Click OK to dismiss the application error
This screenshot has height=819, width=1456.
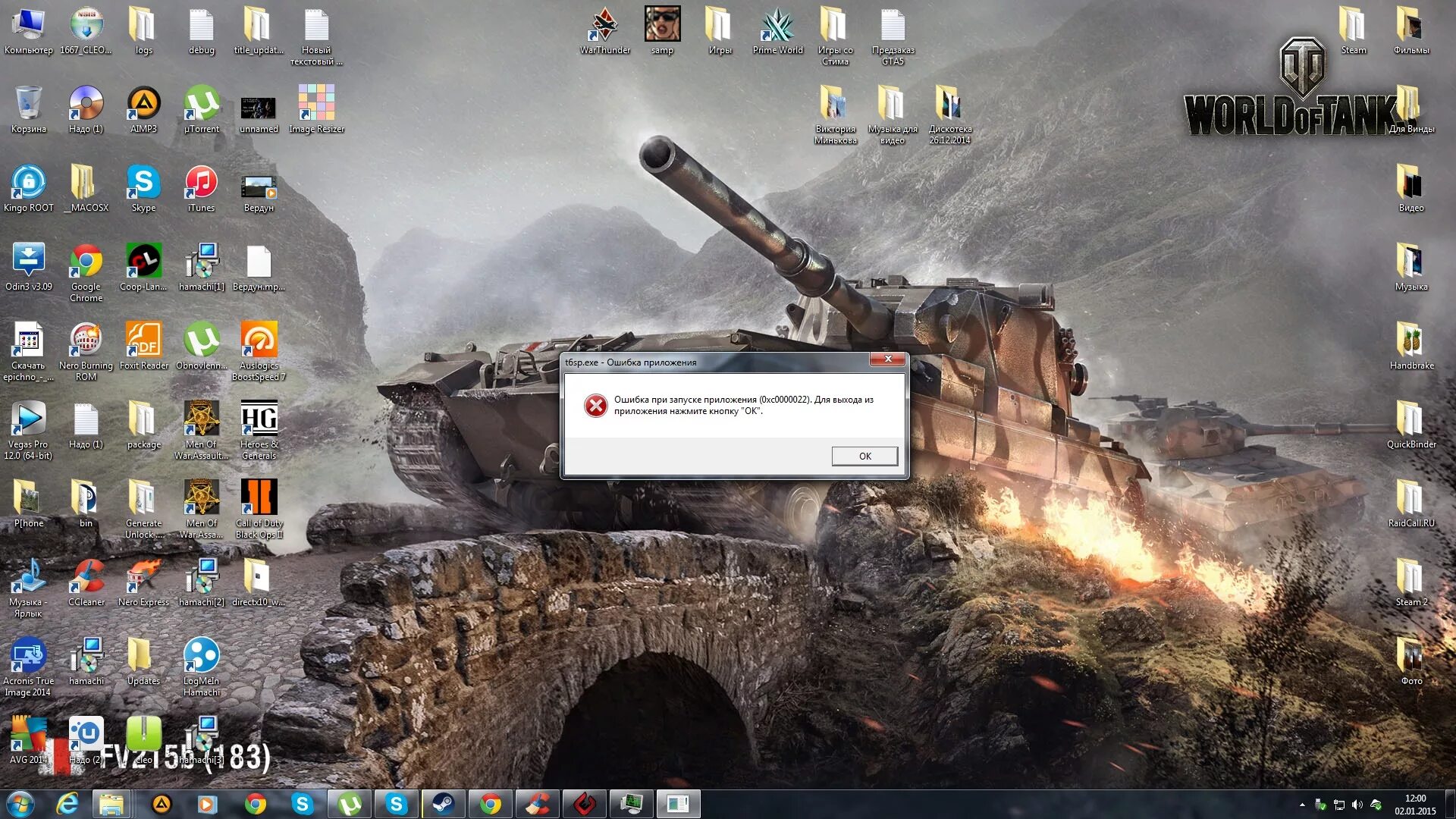click(x=862, y=456)
